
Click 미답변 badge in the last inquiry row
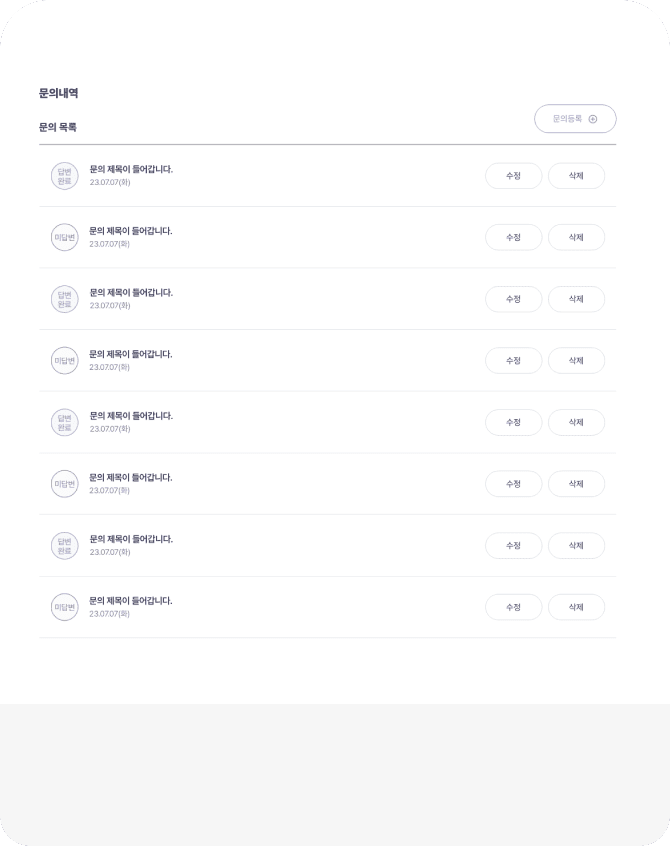click(64, 607)
